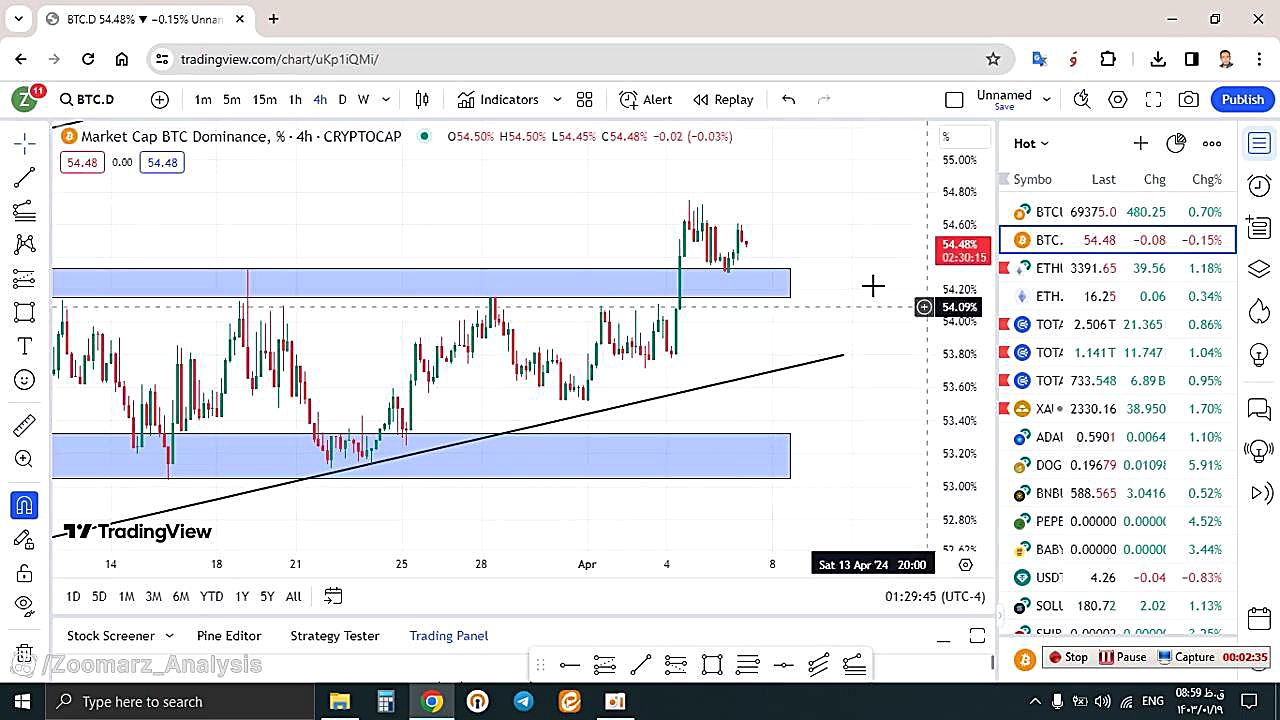Select 1D date range
Image resolution: width=1280 pixels, height=720 pixels.
[x=73, y=596]
